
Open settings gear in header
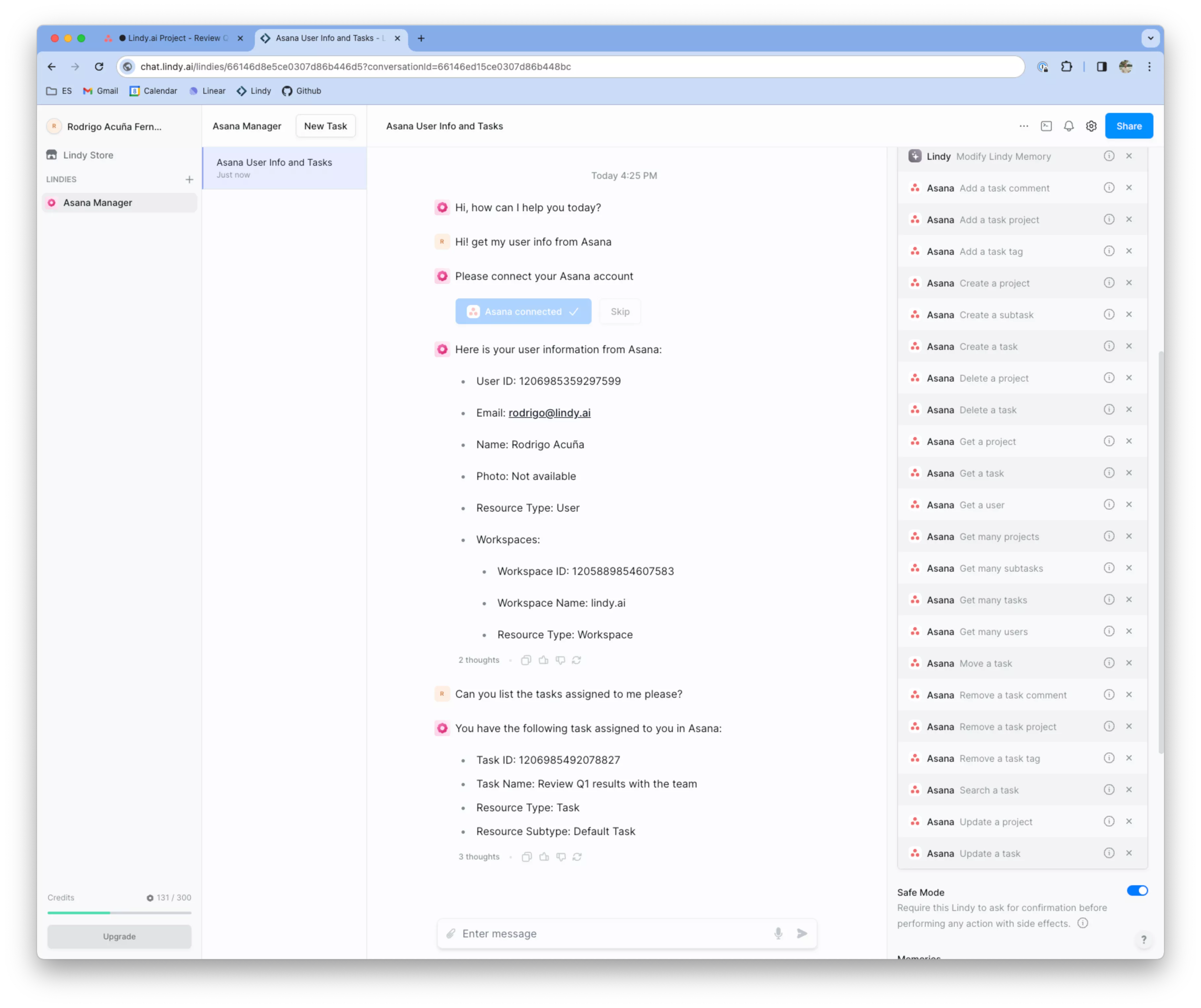[1091, 126]
